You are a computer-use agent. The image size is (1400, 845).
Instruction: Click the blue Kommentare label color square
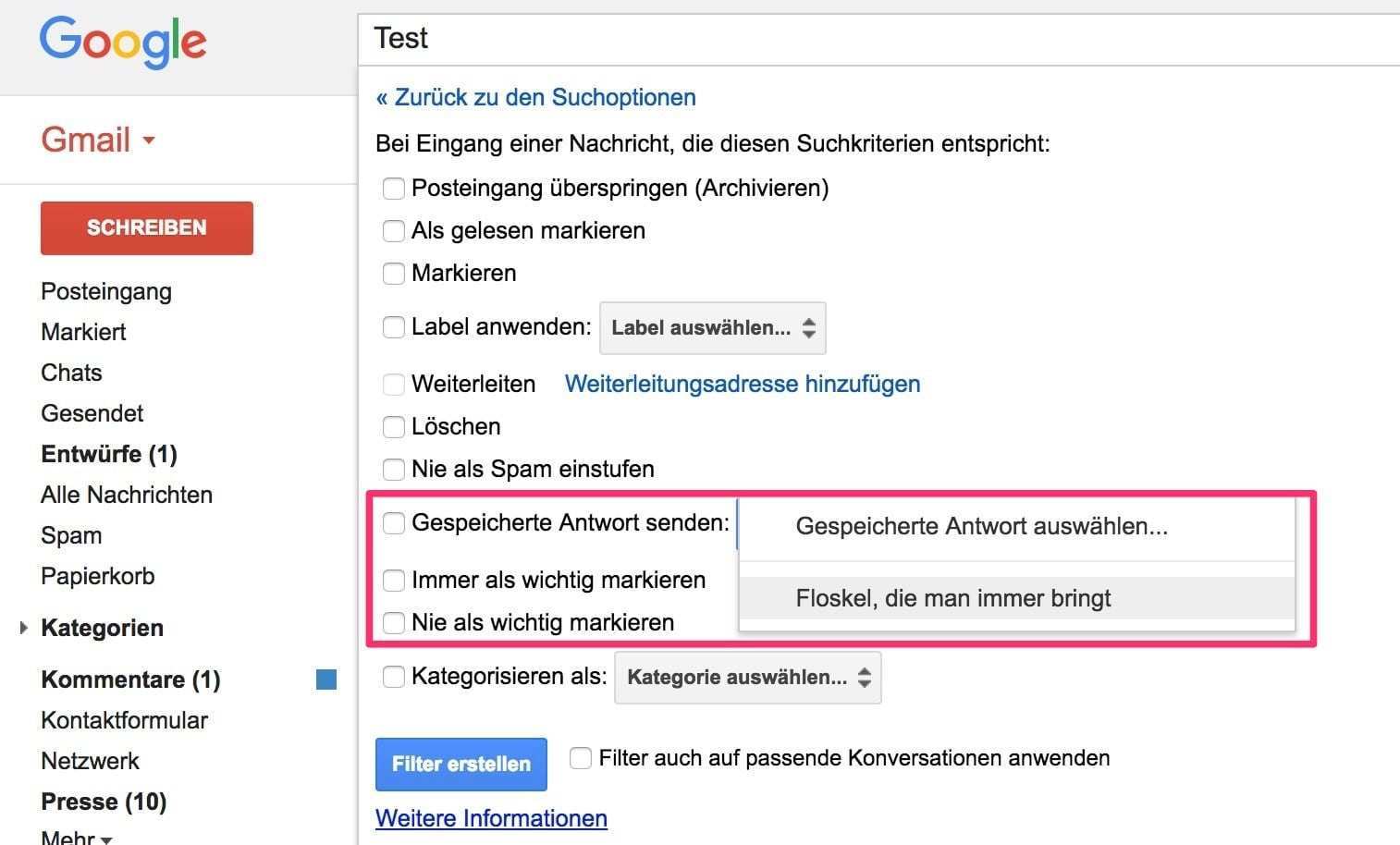click(326, 680)
